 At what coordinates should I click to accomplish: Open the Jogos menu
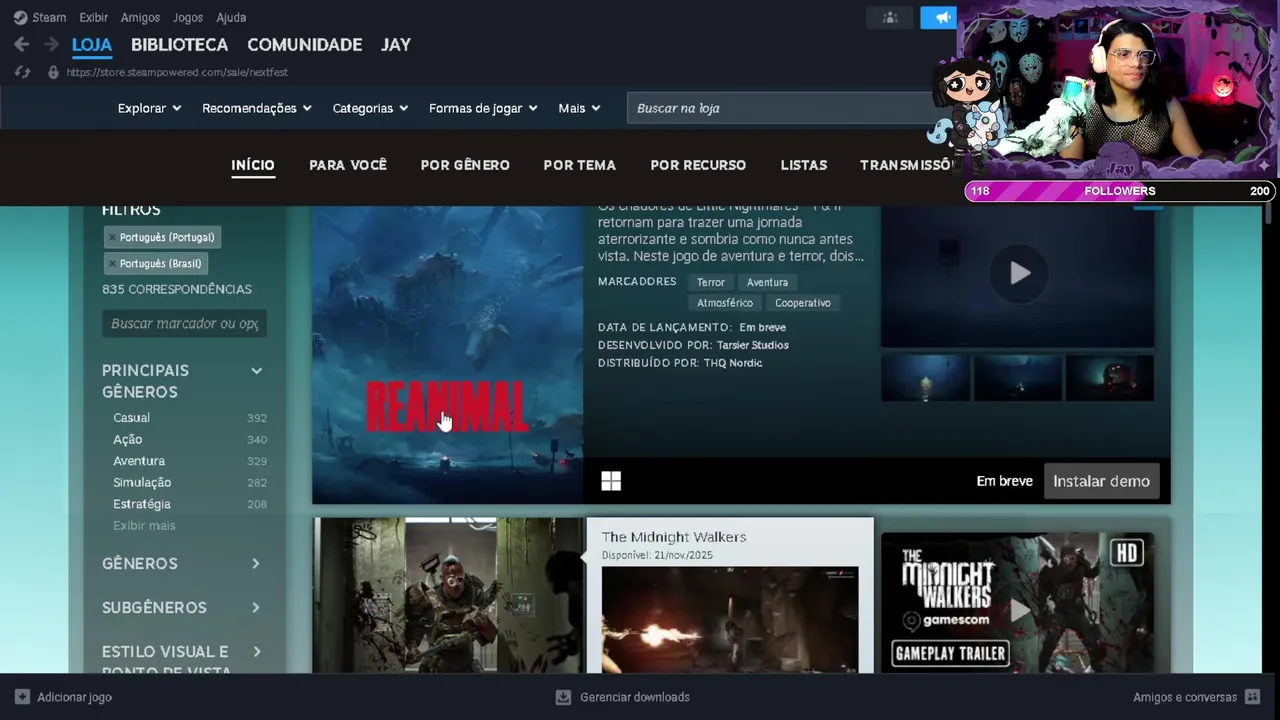point(188,17)
